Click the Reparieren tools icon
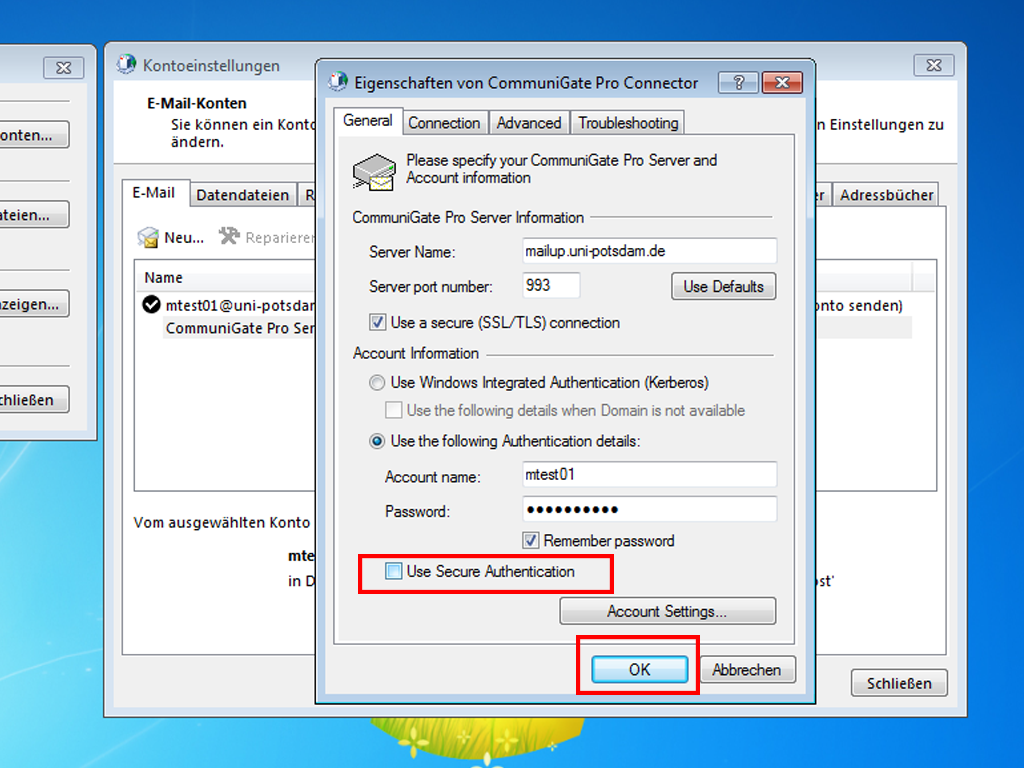1024x768 pixels. point(229,237)
